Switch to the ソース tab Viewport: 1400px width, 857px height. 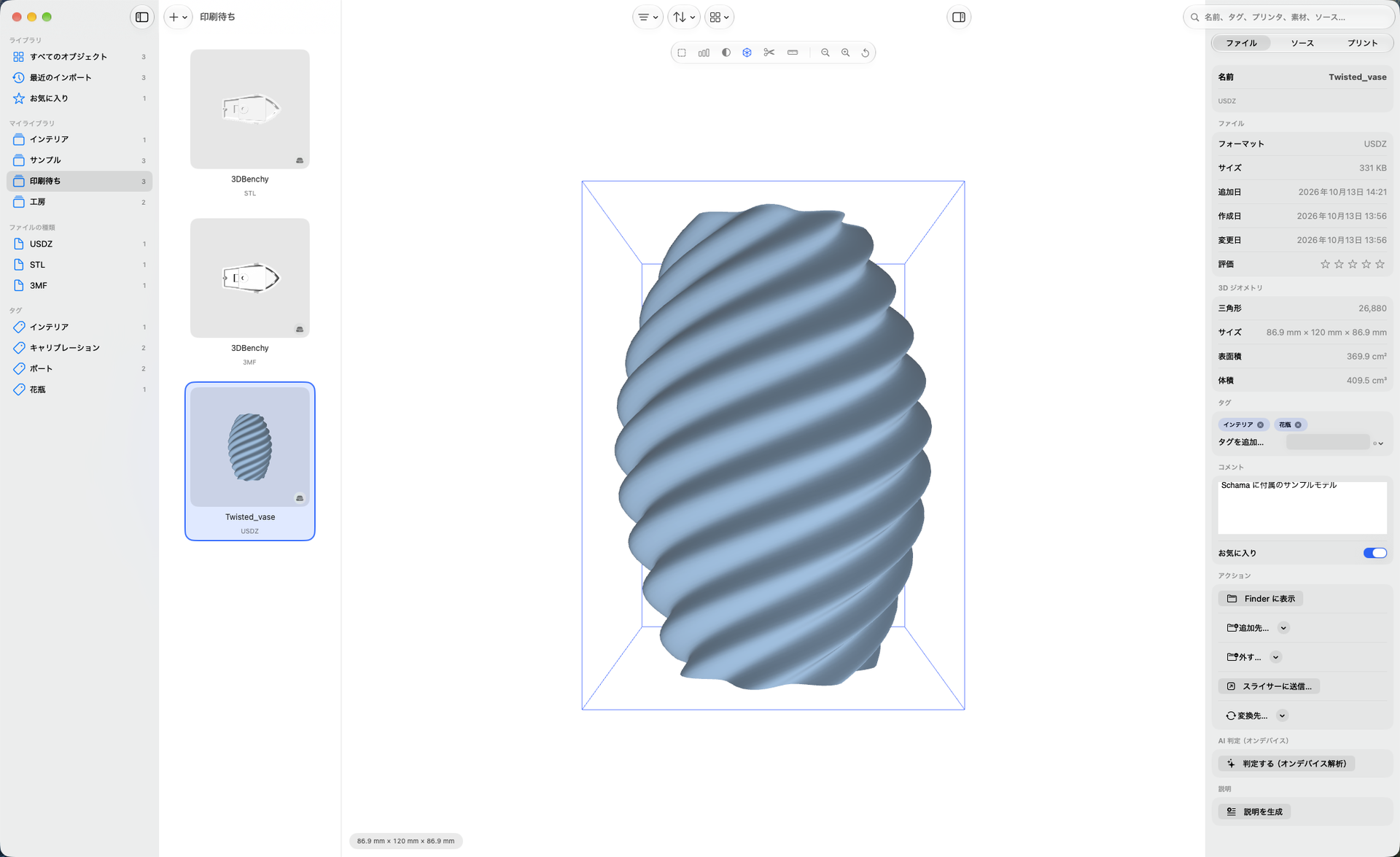(1302, 43)
